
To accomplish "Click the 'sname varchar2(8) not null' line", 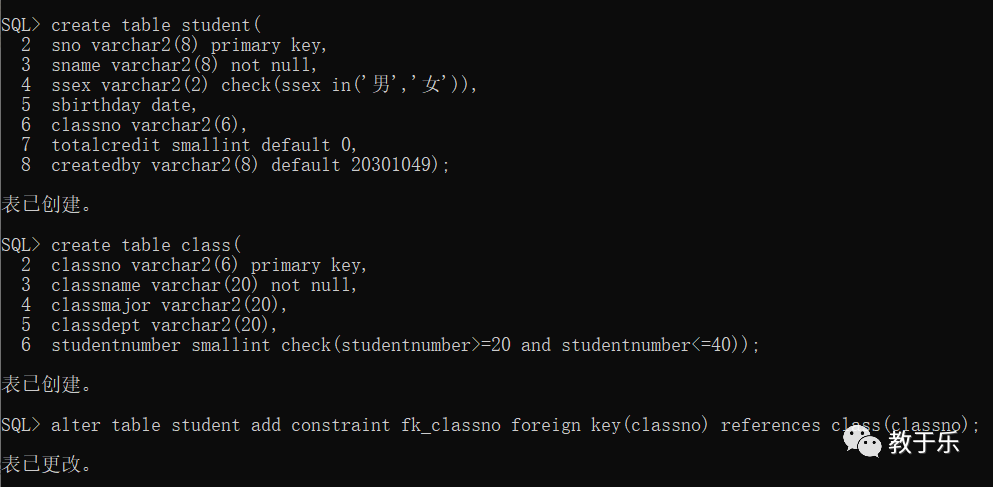I will (x=184, y=65).
